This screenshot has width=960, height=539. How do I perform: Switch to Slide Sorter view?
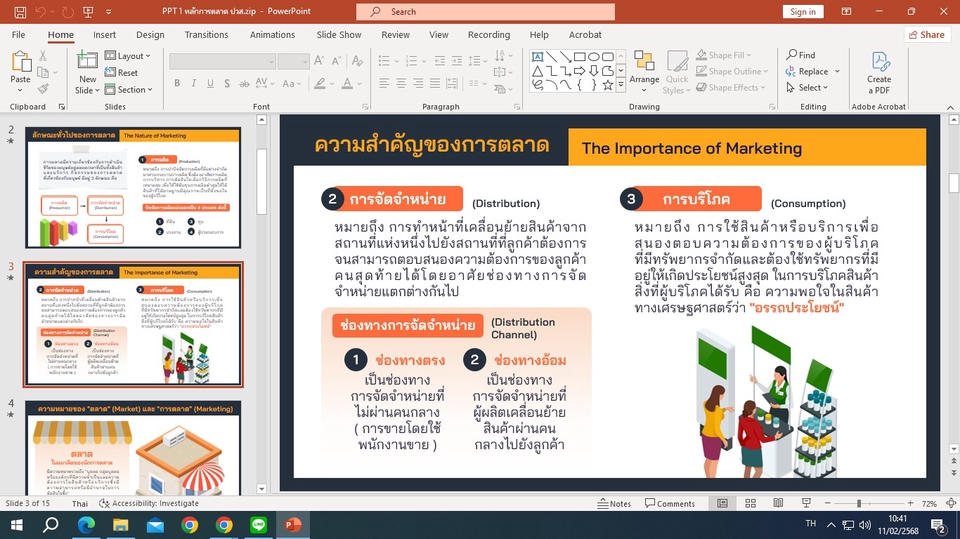click(x=751, y=503)
